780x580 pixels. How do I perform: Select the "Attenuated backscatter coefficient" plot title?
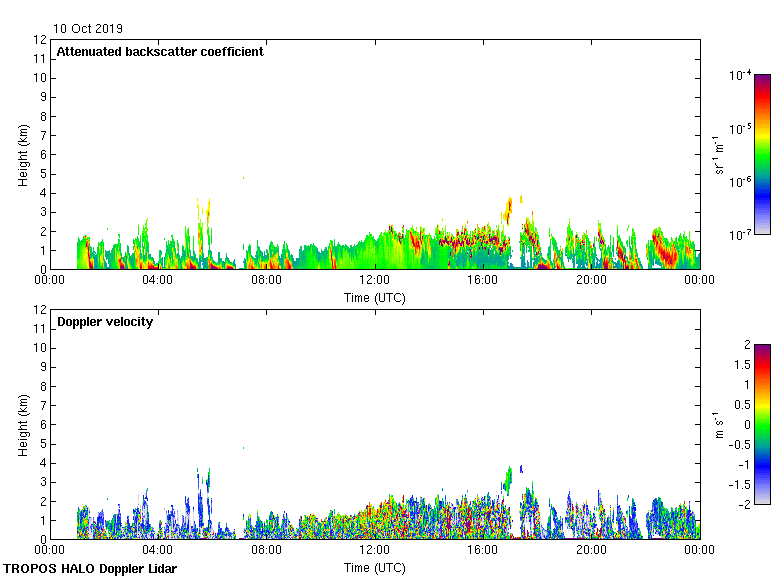coord(160,52)
